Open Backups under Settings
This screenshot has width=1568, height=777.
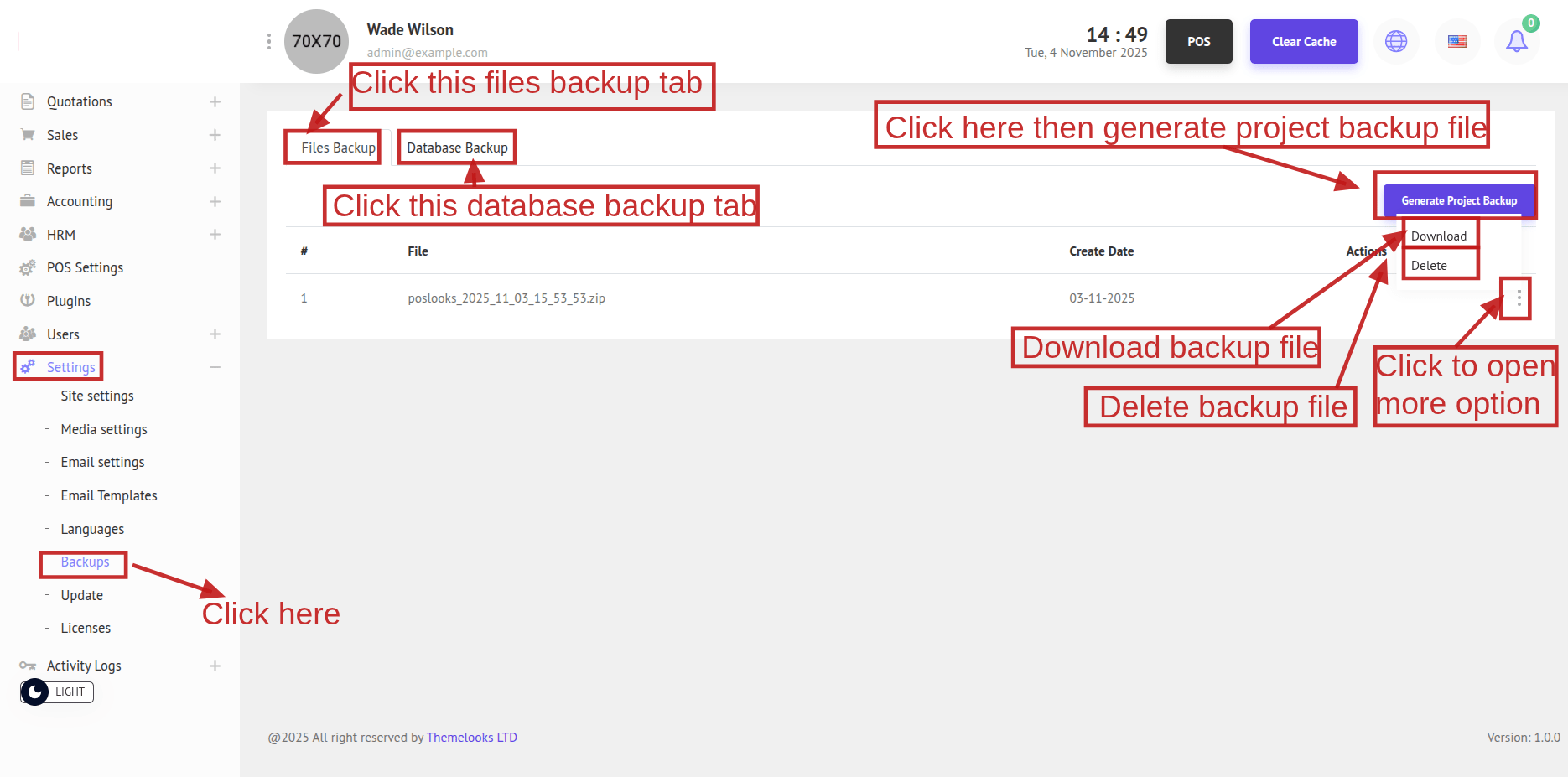point(85,562)
